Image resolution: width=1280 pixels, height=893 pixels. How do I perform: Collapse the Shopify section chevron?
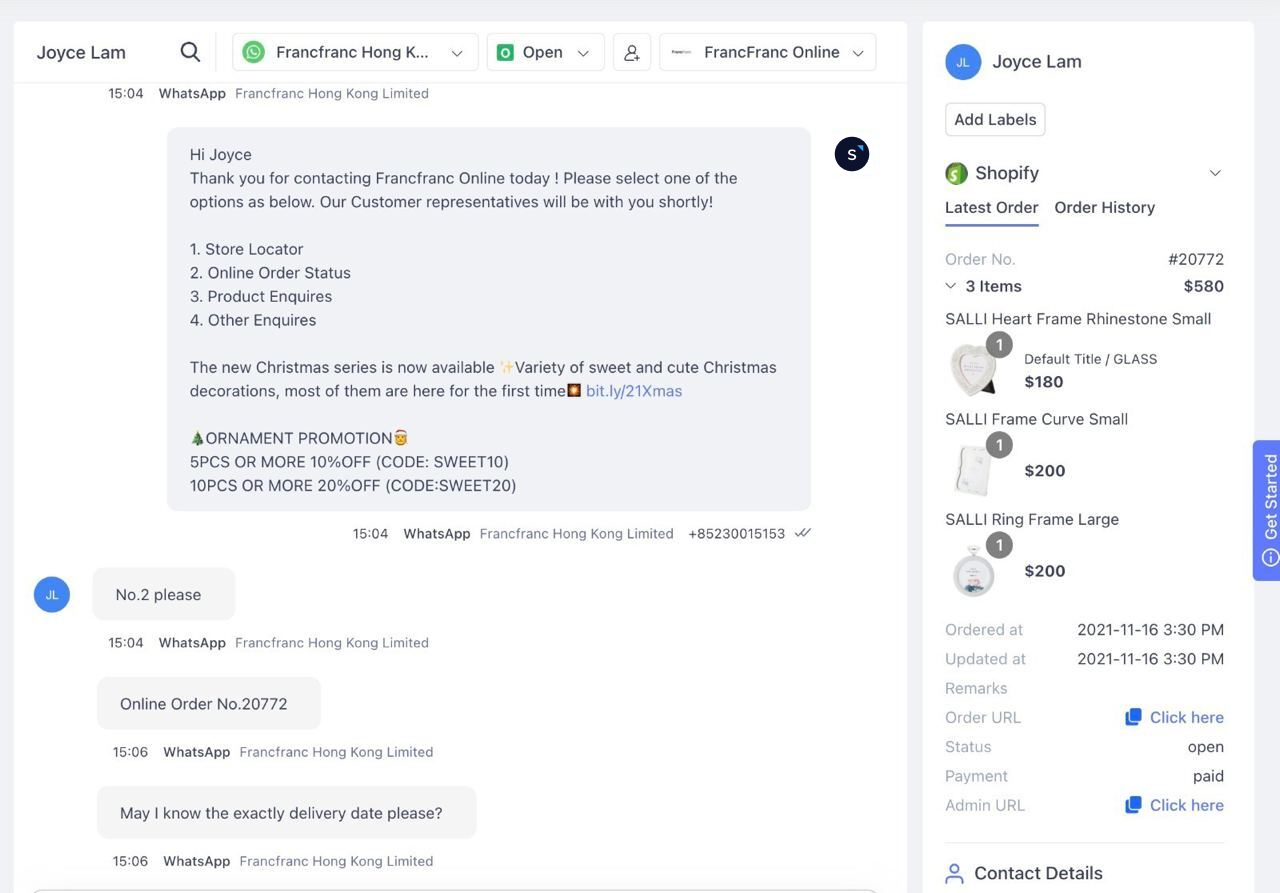tap(1215, 173)
